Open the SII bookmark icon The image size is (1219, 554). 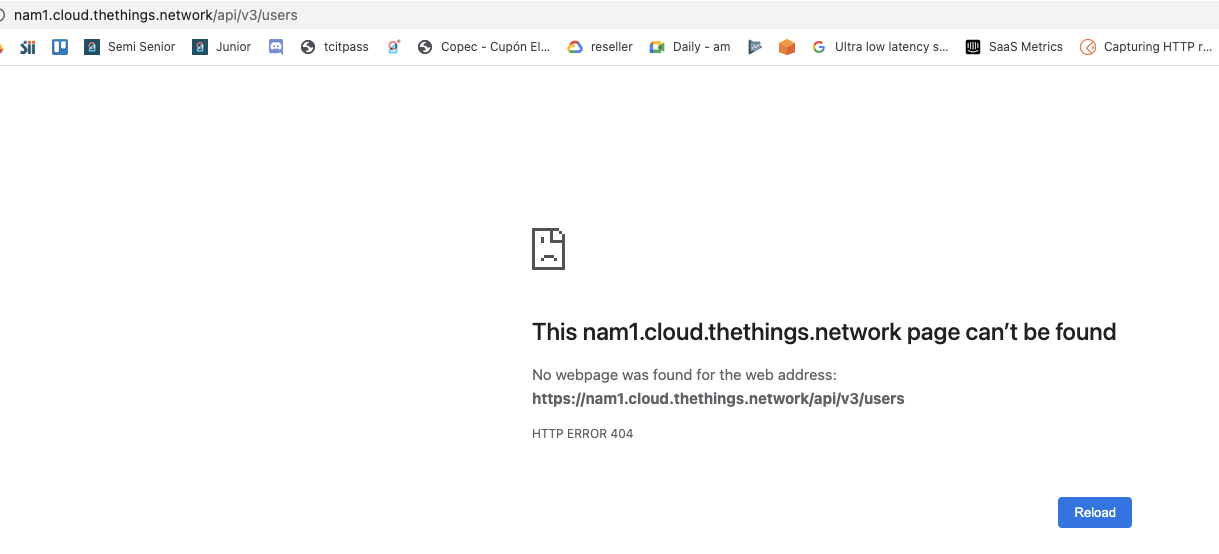click(x=27, y=47)
